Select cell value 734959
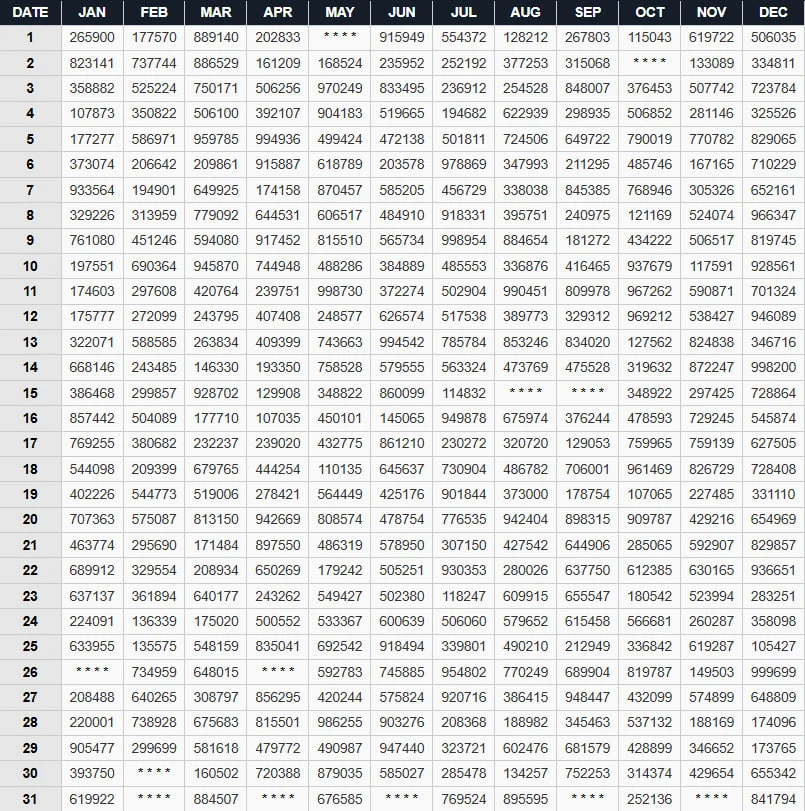This screenshot has height=811, width=805. 154,672
